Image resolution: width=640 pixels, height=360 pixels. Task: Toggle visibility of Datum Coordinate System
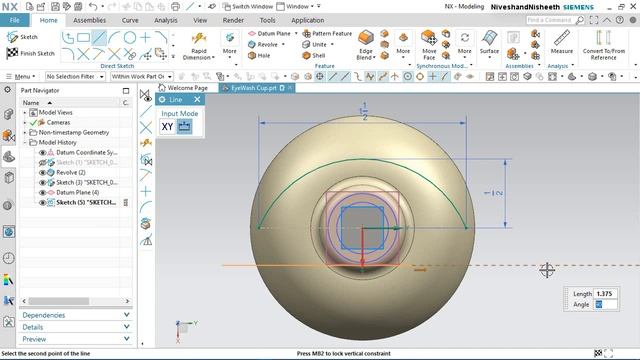42,152
